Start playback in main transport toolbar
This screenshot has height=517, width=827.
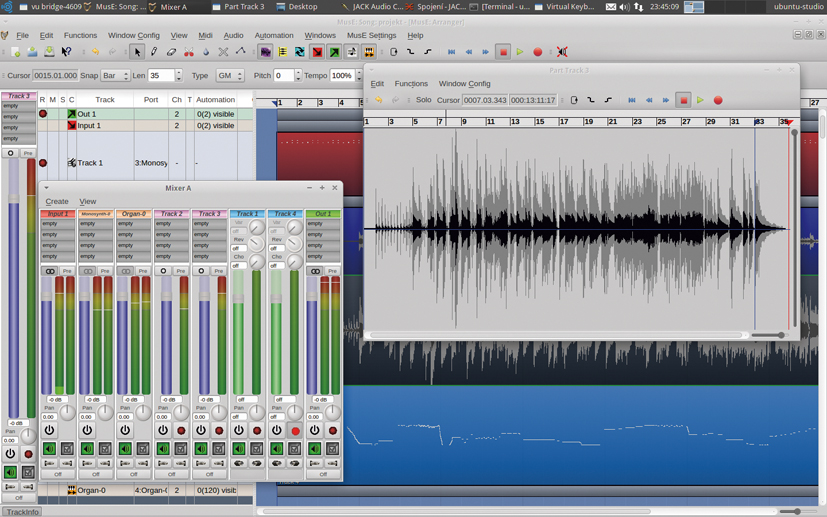(x=520, y=52)
